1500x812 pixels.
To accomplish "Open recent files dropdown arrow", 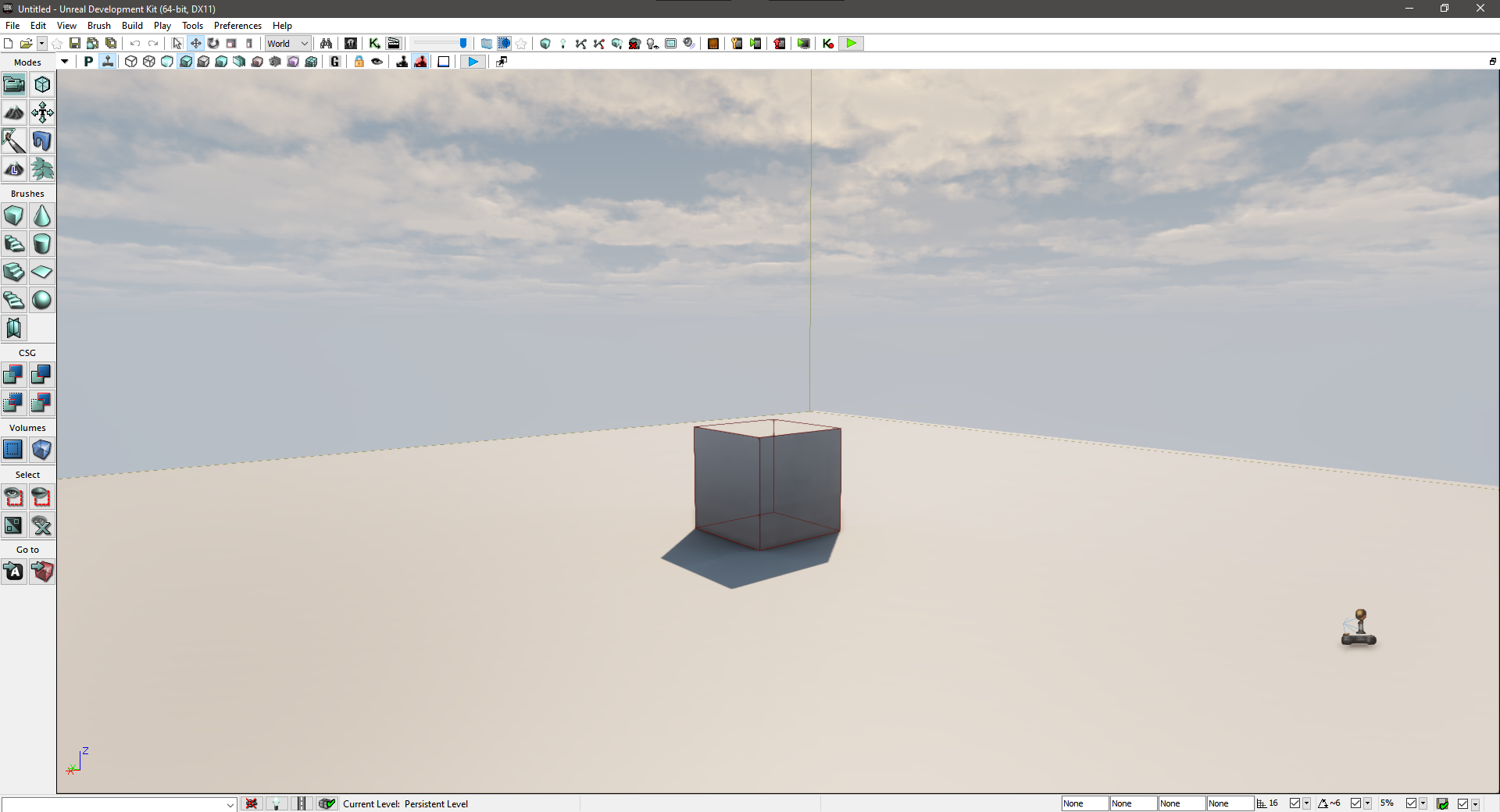I will [x=42, y=44].
